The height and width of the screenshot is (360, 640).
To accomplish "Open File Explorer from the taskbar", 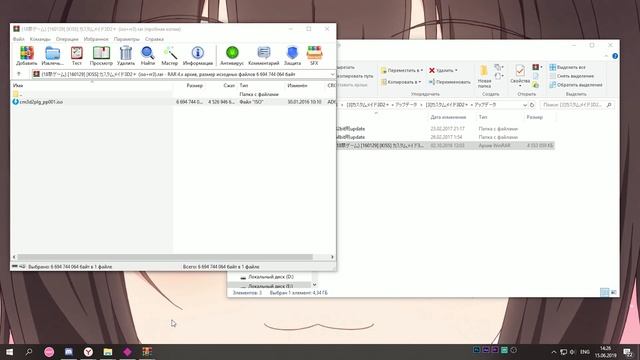I will coord(108,351).
